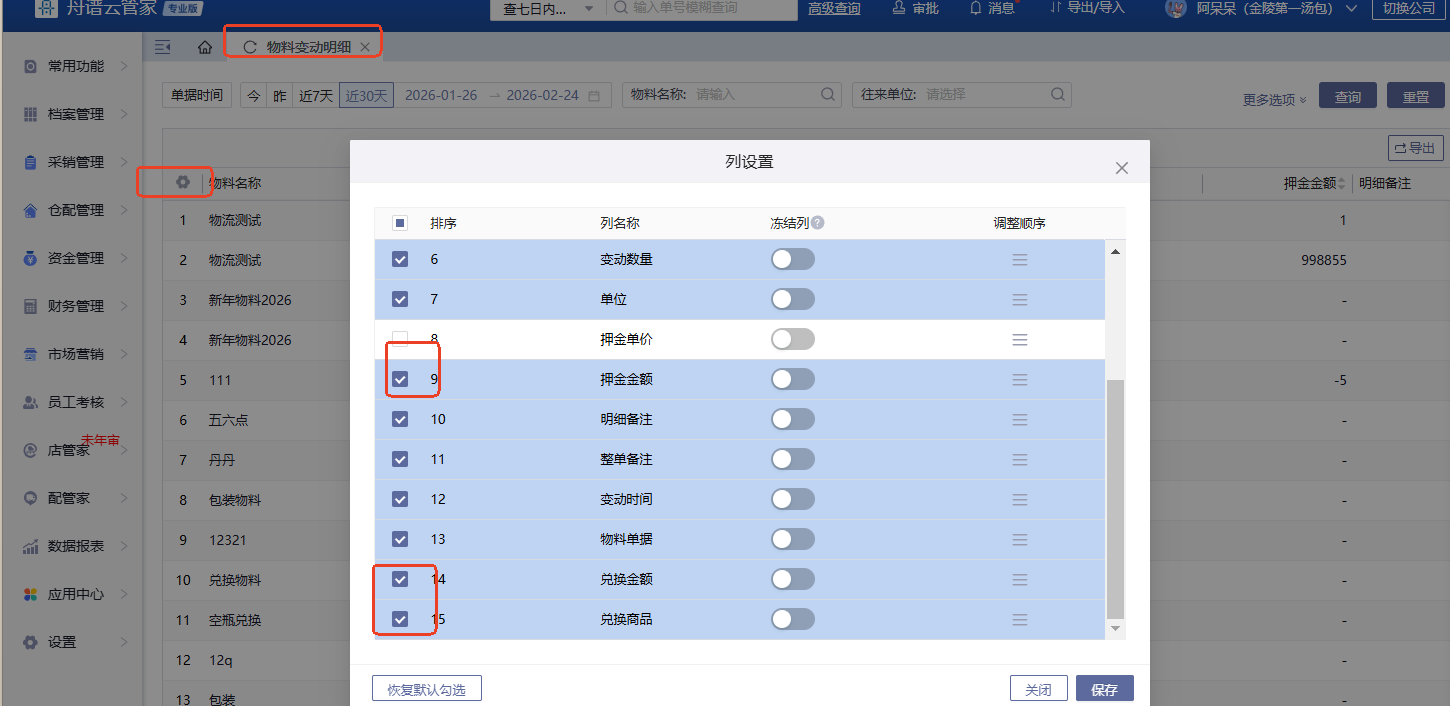This screenshot has height=706, width=1450.
Task: Click the date range calendar icon
Action: [x=594, y=96]
